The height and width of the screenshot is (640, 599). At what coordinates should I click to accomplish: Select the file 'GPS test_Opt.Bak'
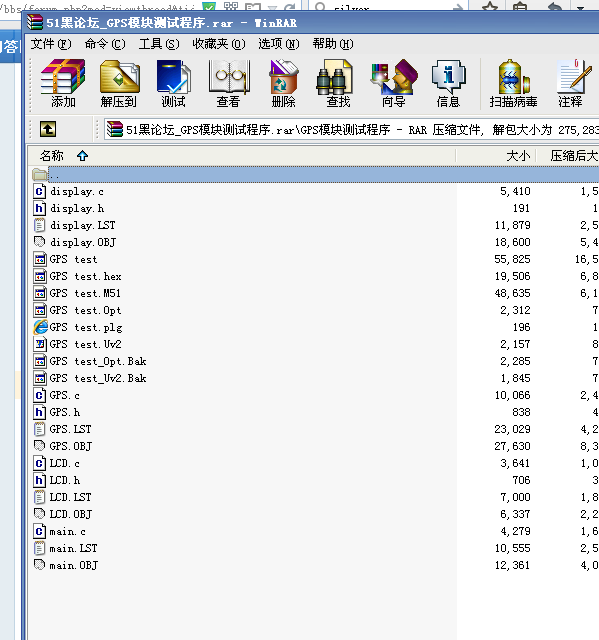pos(98,362)
